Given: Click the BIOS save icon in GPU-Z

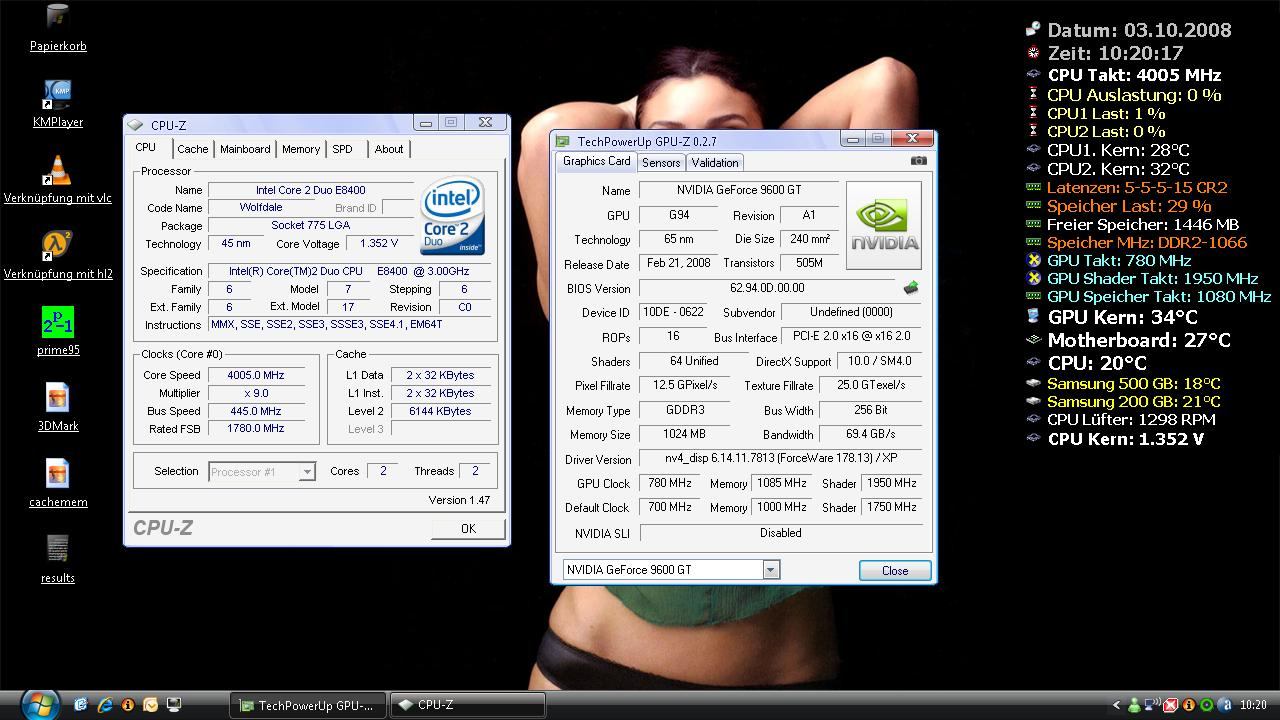Looking at the screenshot, I should tap(910, 288).
